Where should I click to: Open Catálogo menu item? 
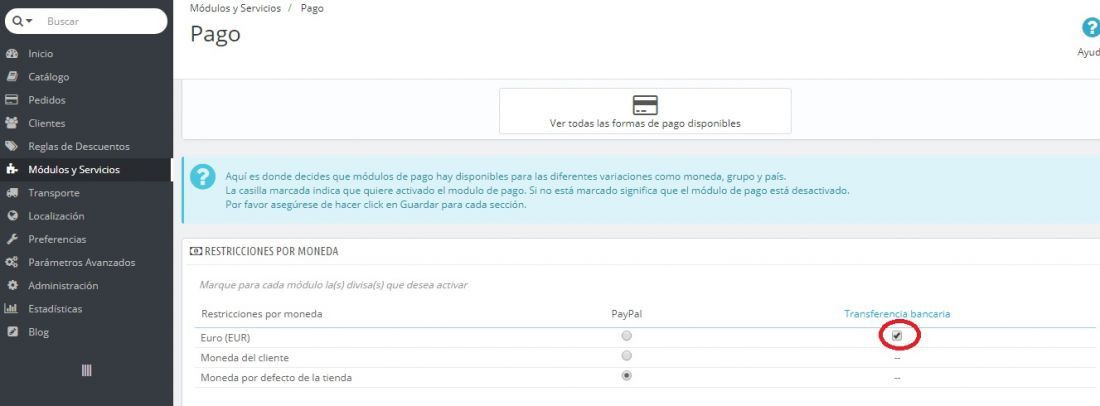click(48, 77)
